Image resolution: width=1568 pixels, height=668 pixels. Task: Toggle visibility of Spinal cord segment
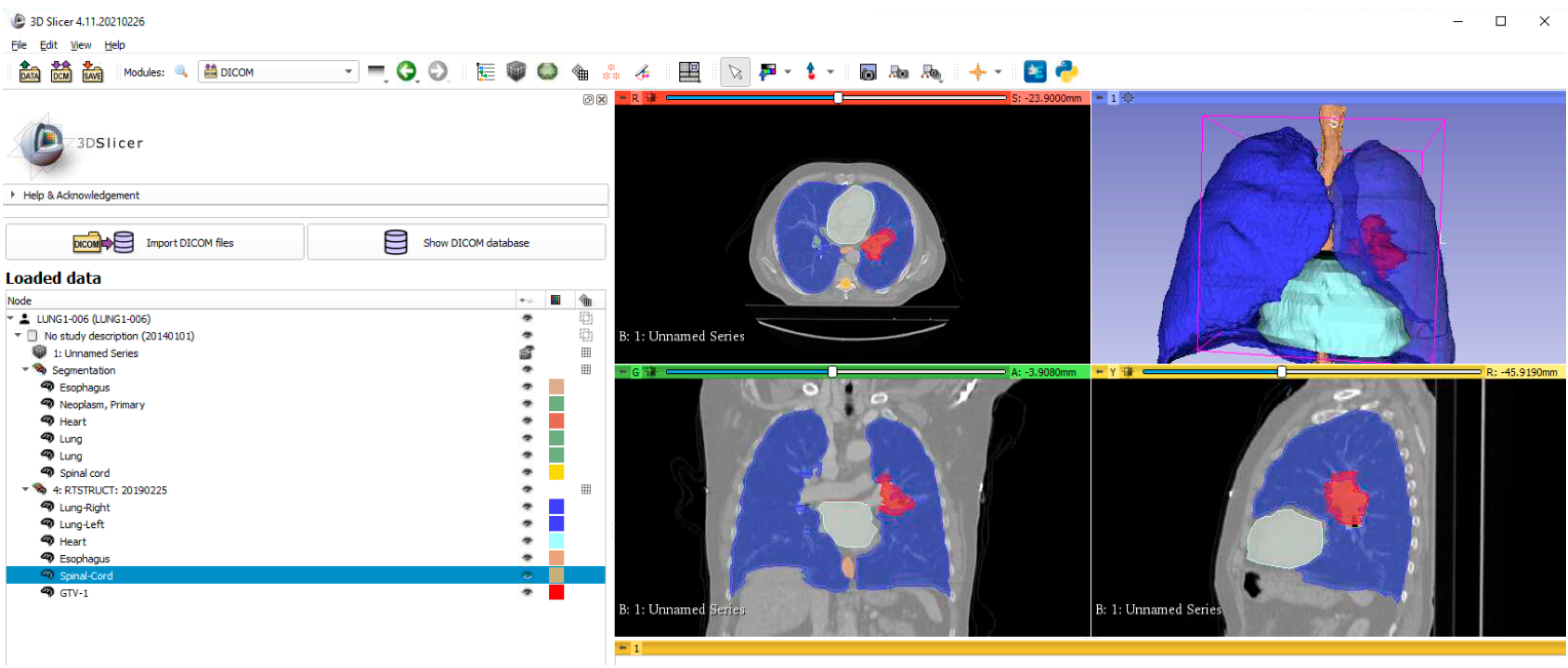pos(527,473)
